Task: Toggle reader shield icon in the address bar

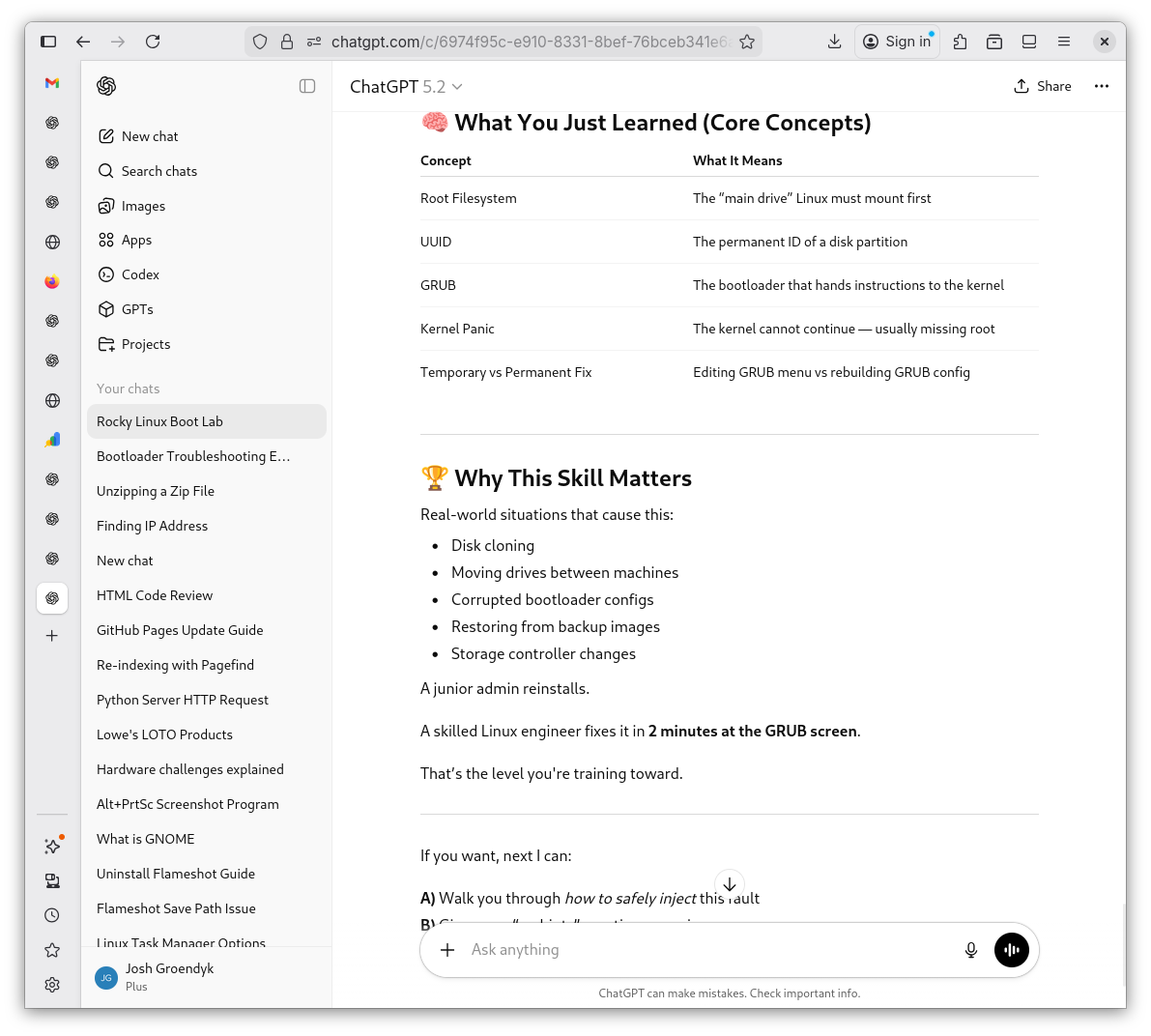Action: [x=259, y=42]
